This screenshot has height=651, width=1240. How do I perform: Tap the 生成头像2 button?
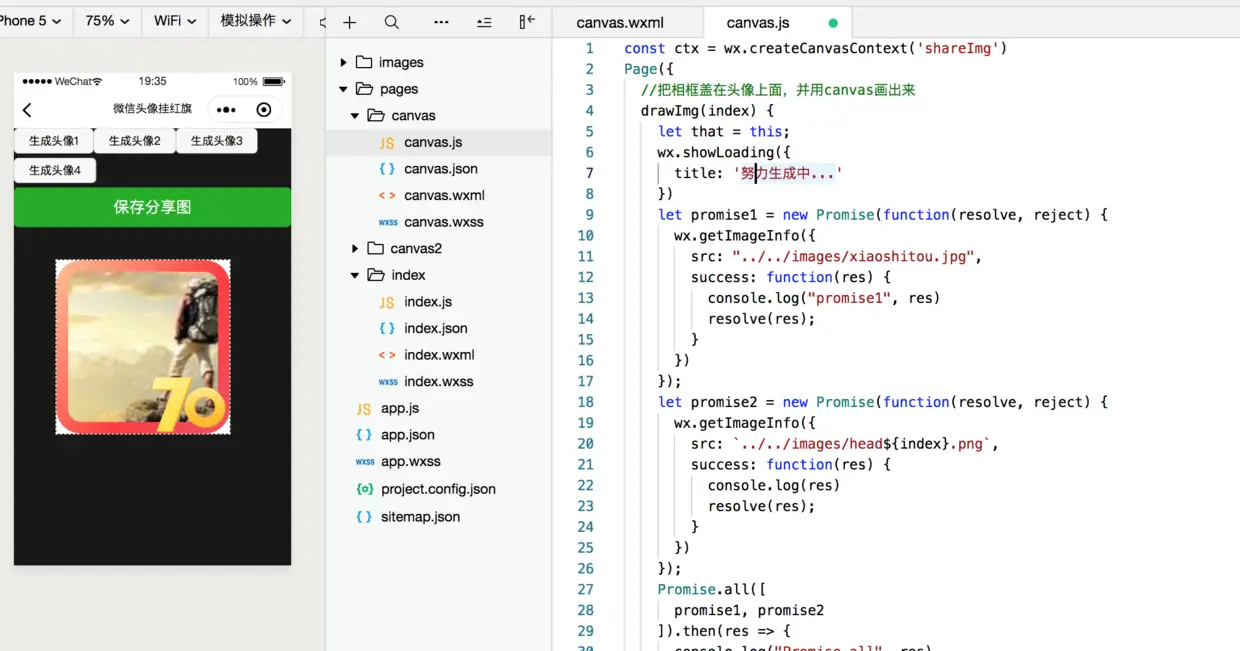135,141
